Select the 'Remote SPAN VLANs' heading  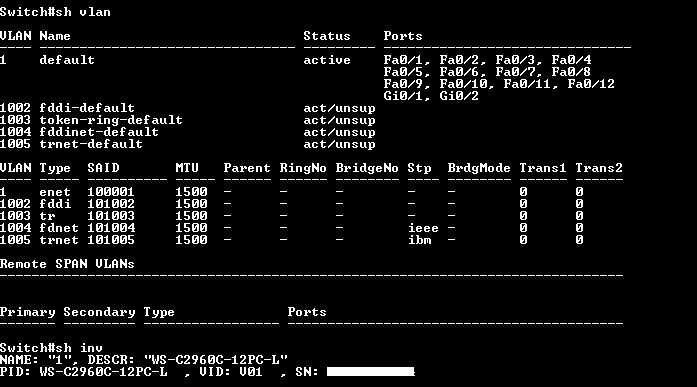pyautogui.click(x=67, y=264)
